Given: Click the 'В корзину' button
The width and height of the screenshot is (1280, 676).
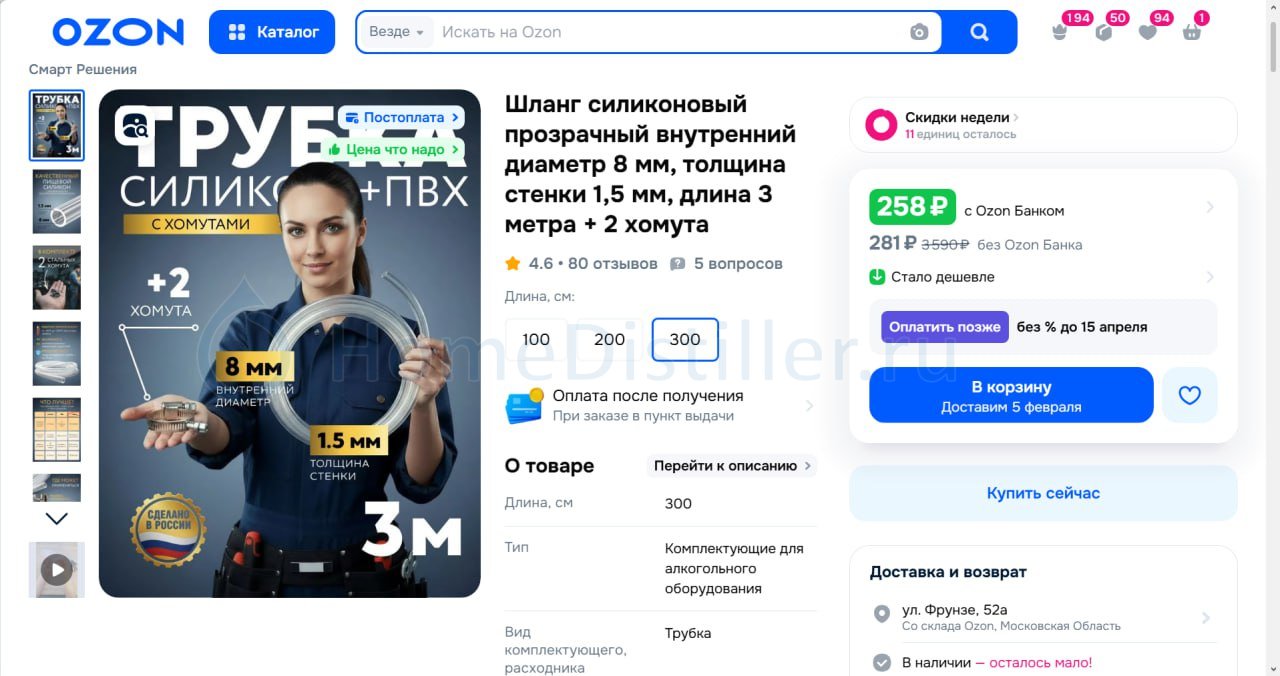Looking at the screenshot, I should pos(1011,395).
